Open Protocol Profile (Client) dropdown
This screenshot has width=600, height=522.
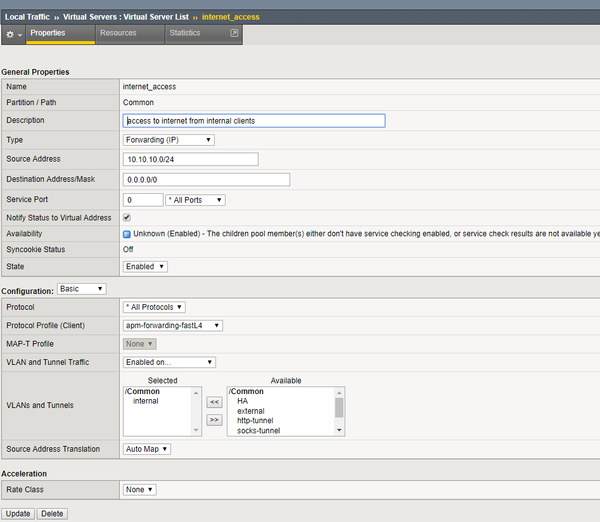(172, 325)
